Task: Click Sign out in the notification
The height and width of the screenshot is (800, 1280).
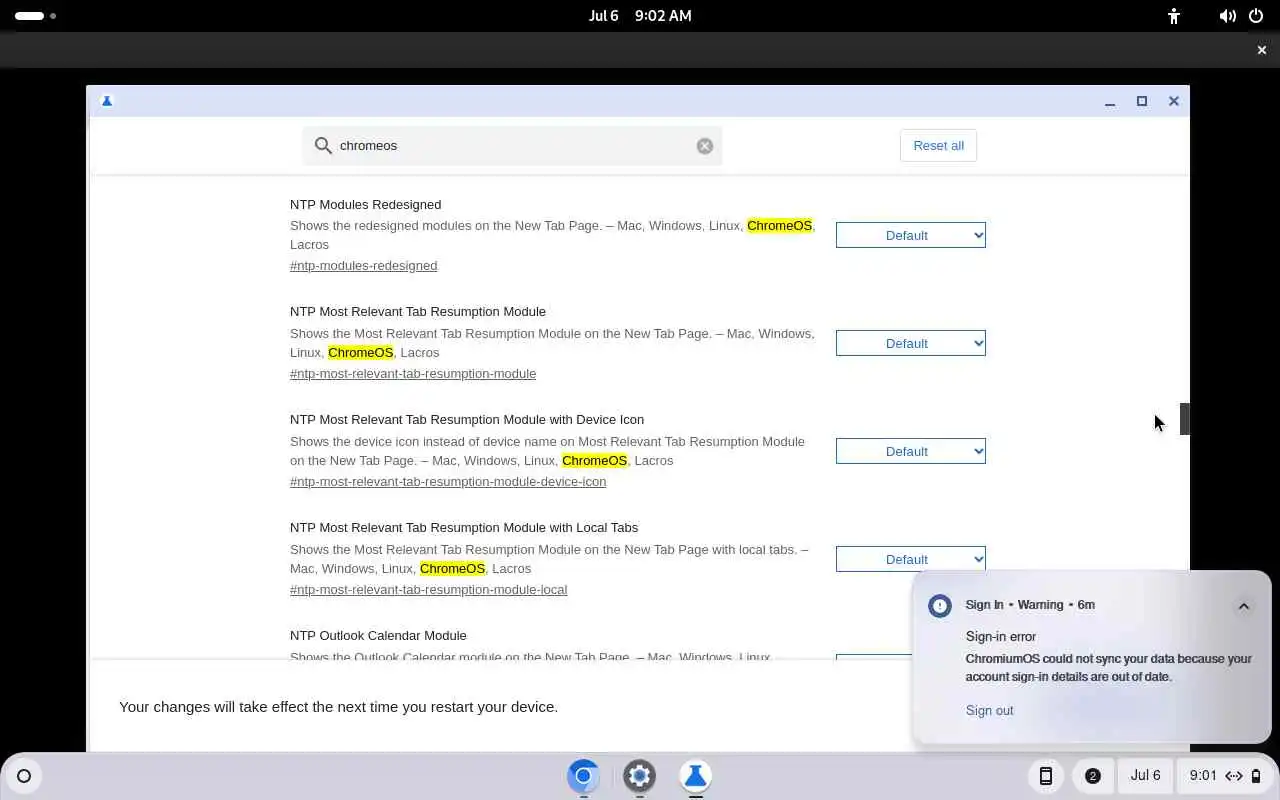Action: pyautogui.click(x=989, y=711)
